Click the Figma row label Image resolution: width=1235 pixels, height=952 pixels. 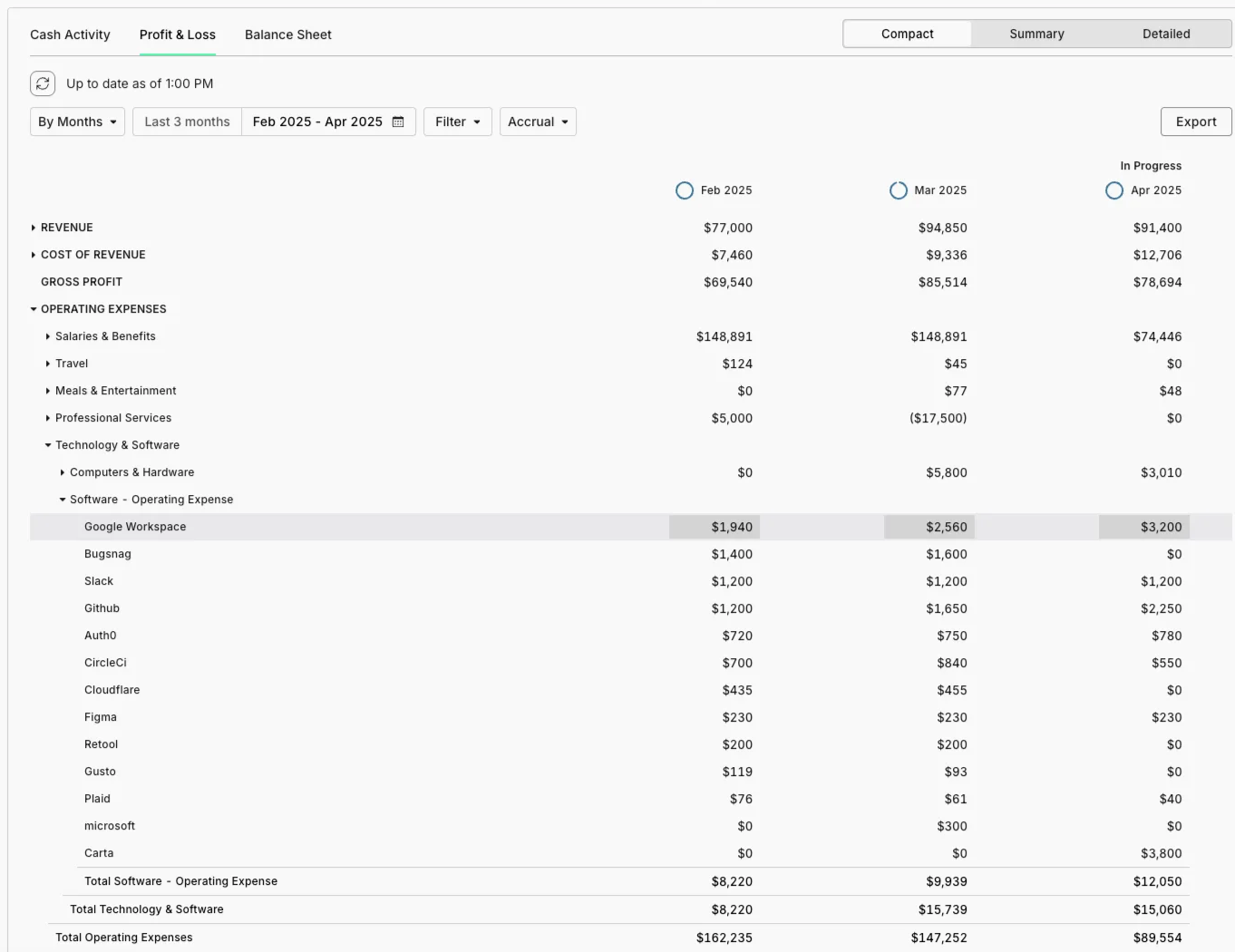101,717
